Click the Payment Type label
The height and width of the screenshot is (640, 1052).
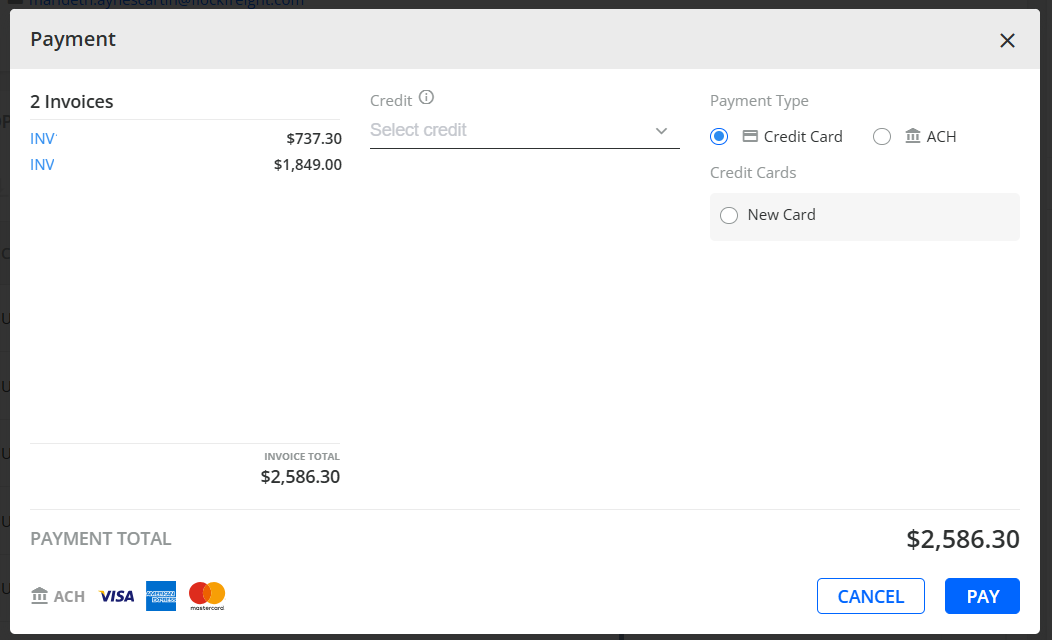tap(759, 101)
